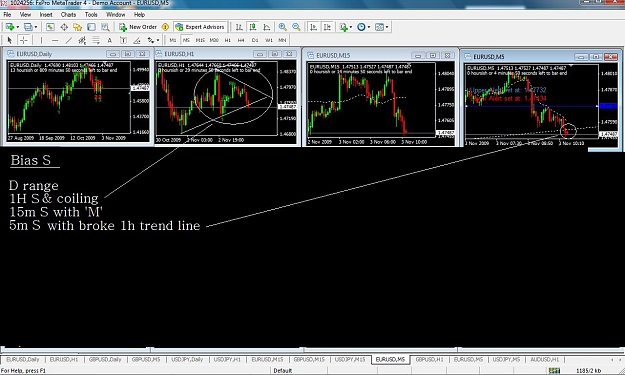Click the Zoom In magnifier icon
Screen dimensions: 625x375
click(x=282, y=27)
